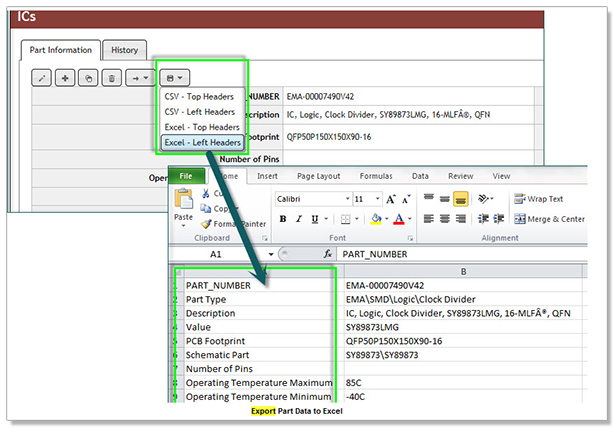Toggle Bold formatting
The image size is (615, 428).
tap(283, 219)
